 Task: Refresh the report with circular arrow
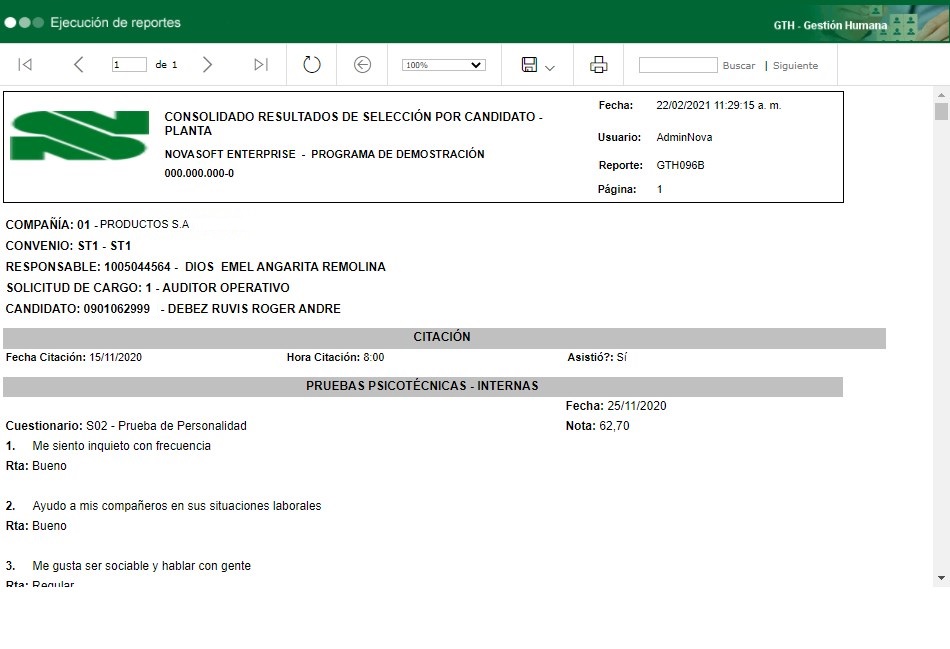tap(311, 64)
